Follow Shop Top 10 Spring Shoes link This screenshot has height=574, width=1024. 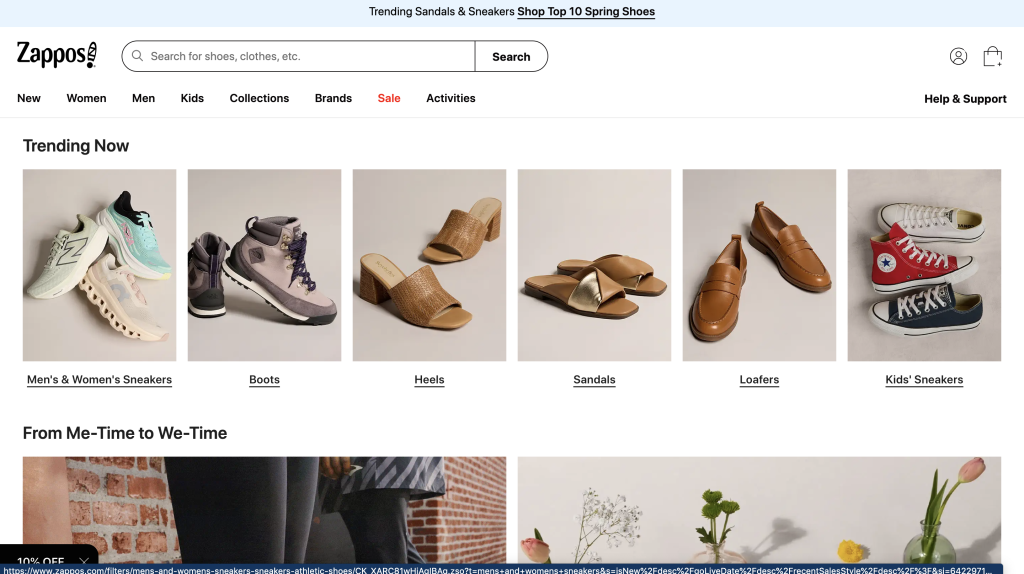pyautogui.click(x=586, y=12)
